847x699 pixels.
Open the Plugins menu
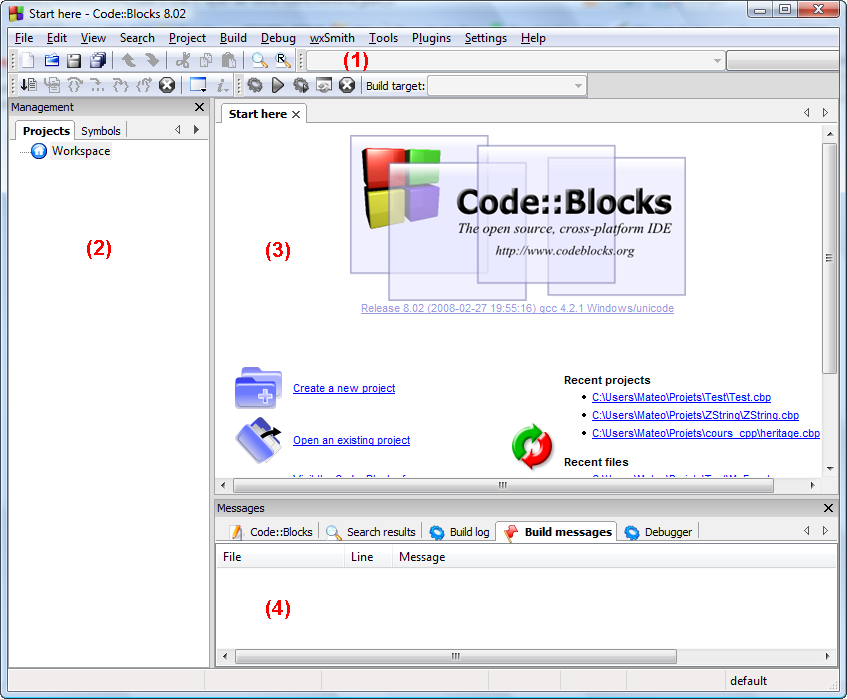click(431, 38)
